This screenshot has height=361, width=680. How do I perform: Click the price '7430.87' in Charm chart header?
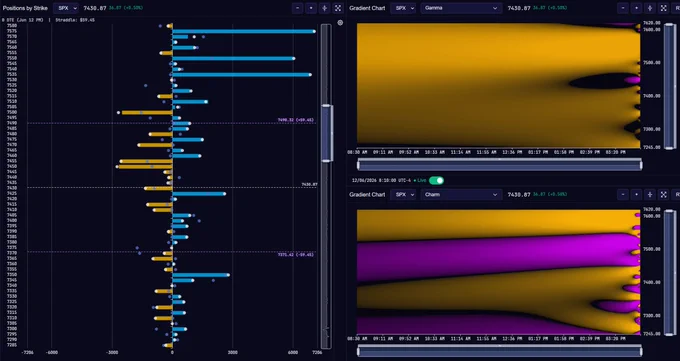coord(519,195)
